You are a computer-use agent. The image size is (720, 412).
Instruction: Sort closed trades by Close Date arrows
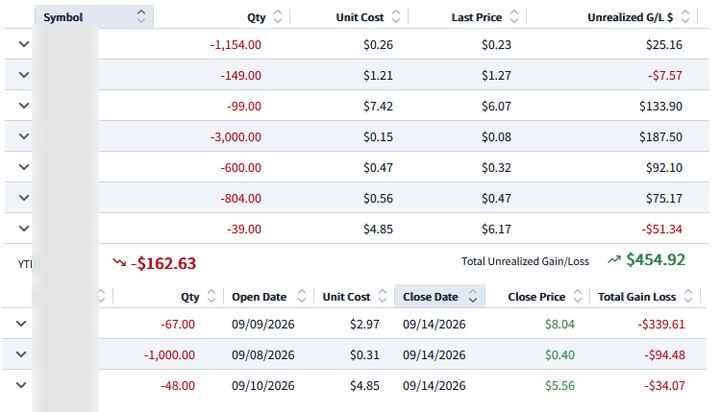[x=472, y=296]
